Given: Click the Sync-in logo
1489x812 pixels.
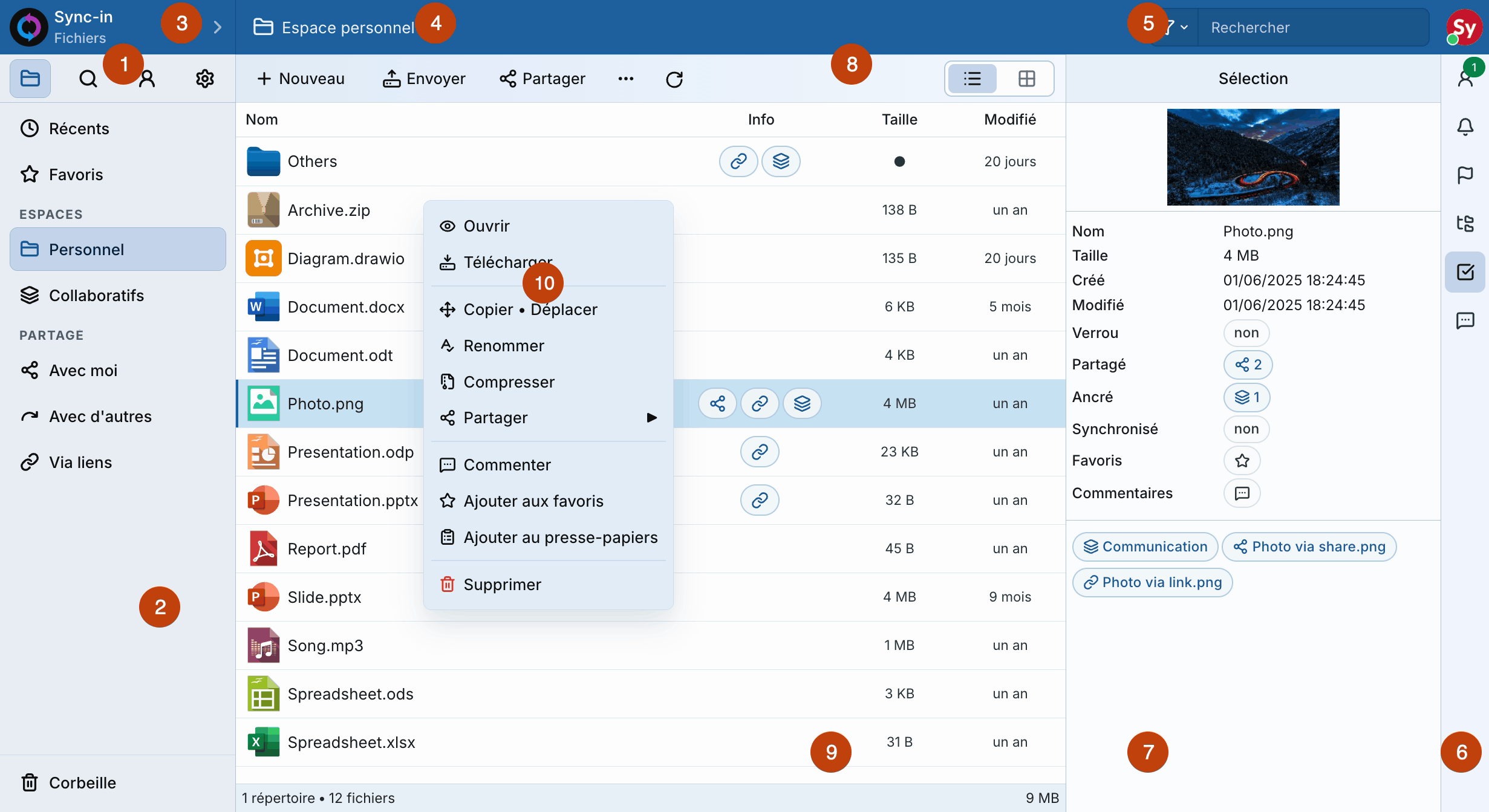Looking at the screenshot, I should (x=28, y=27).
